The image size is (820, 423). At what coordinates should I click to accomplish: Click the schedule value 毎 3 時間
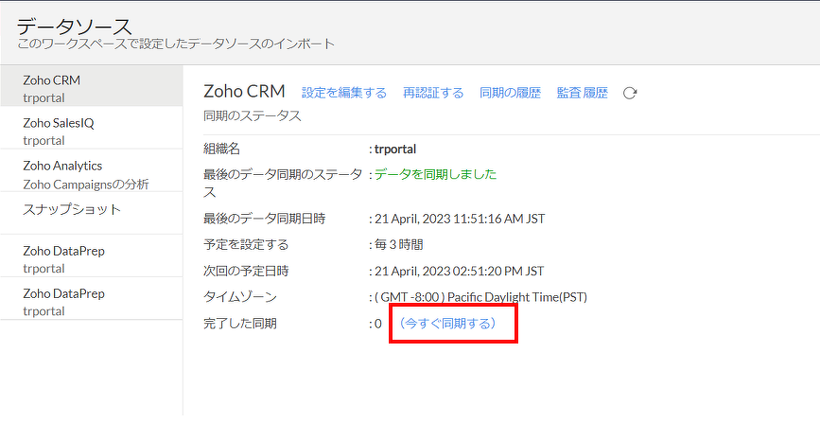(398, 244)
